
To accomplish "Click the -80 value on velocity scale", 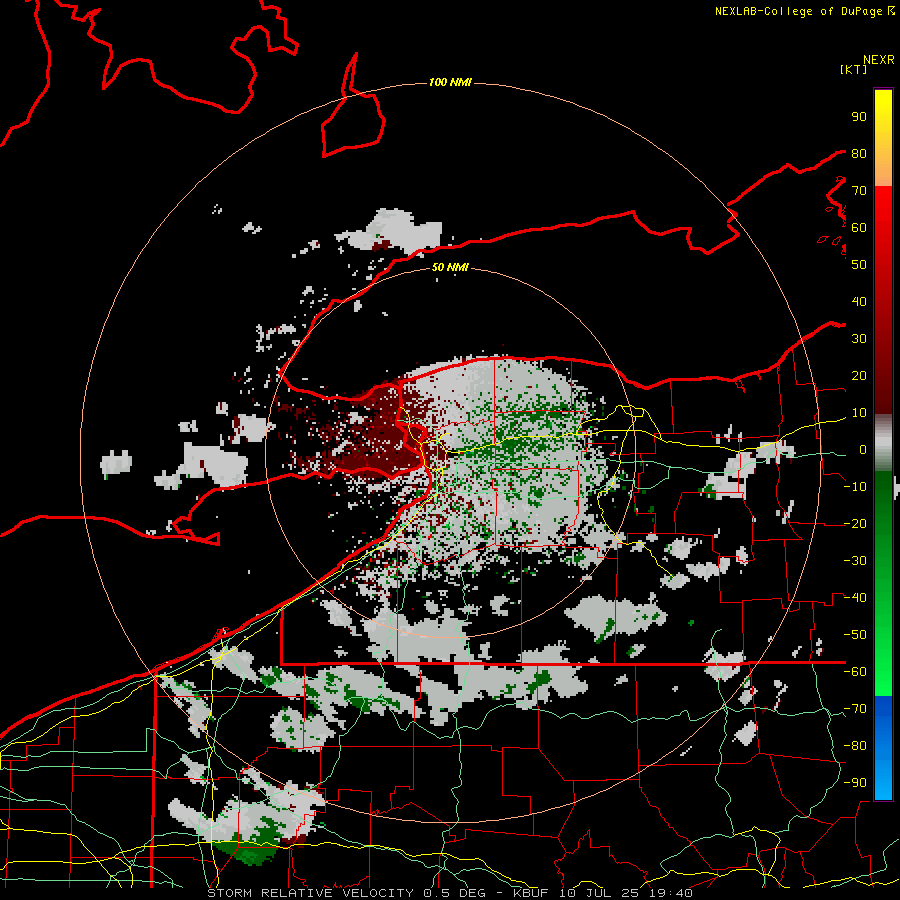I will coord(855,746).
